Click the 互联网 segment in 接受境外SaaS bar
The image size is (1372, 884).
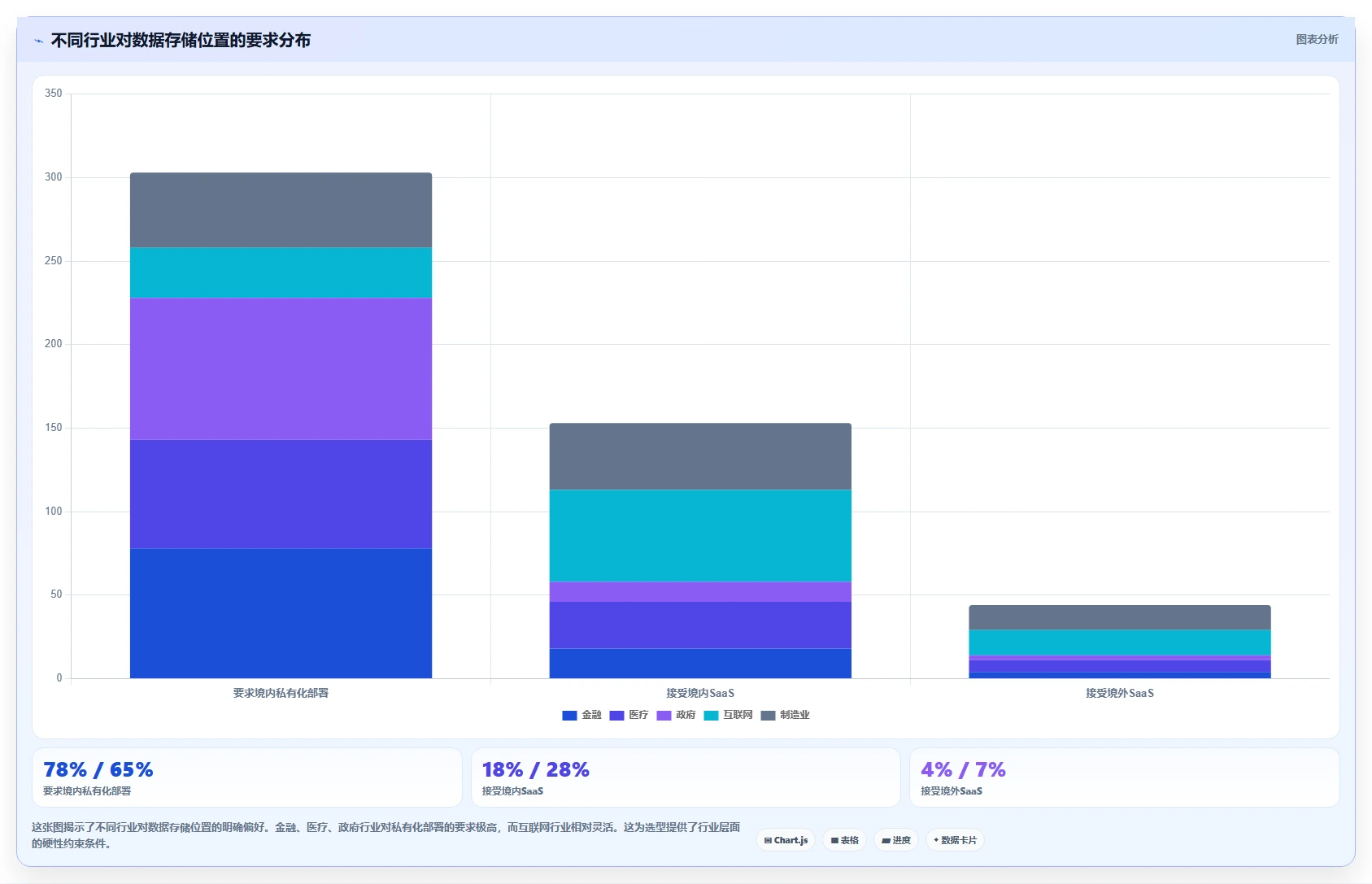pyautogui.click(x=1120, y=642)
